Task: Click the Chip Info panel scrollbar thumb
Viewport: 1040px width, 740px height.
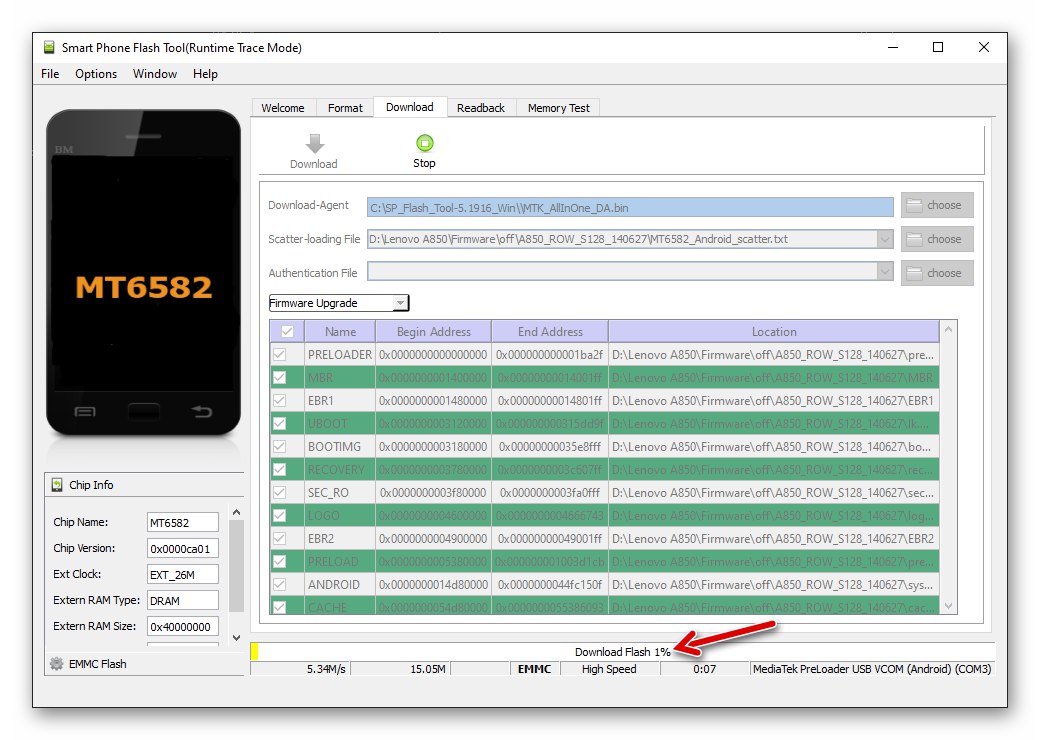Action: coord(236,566)
